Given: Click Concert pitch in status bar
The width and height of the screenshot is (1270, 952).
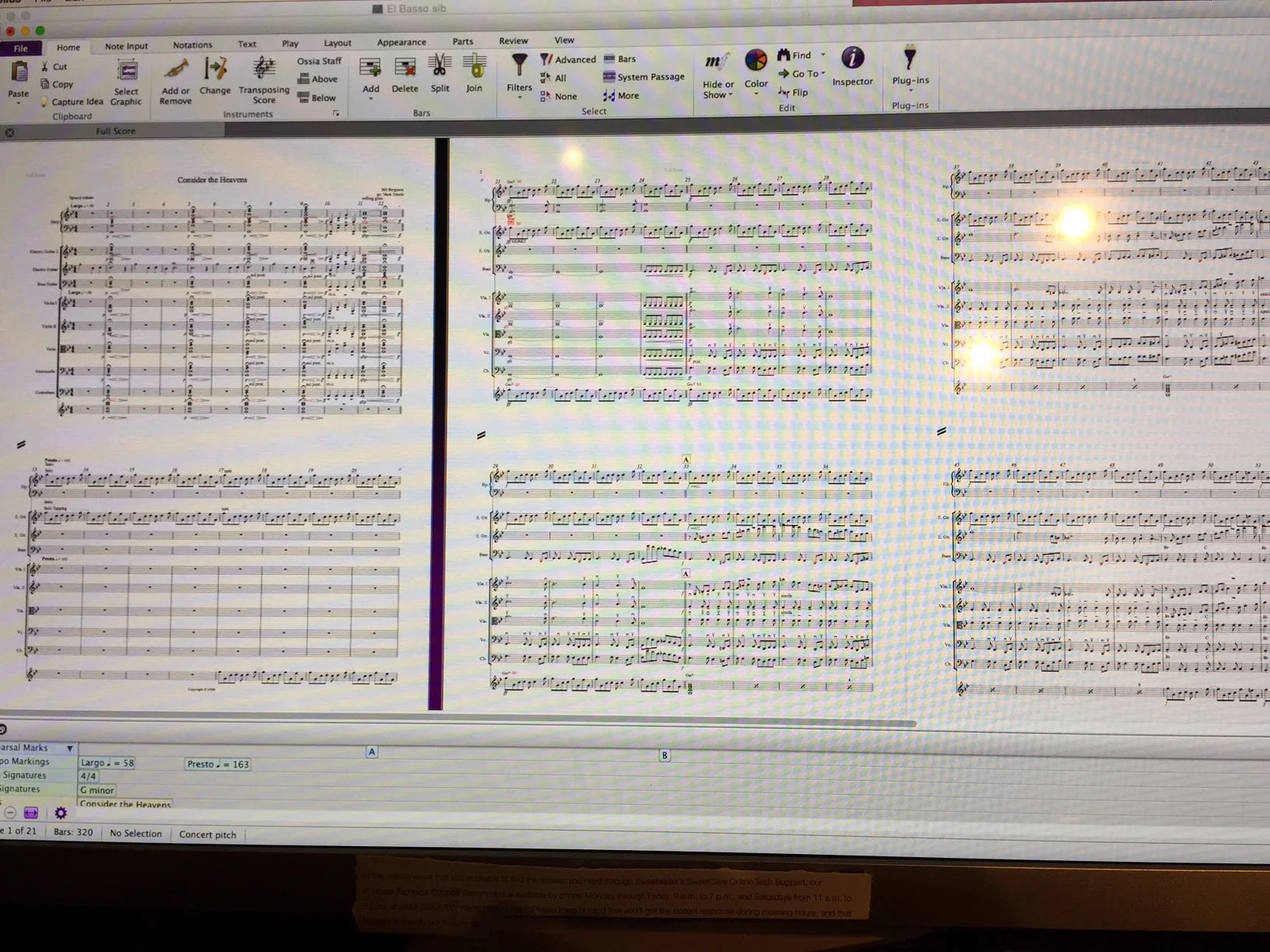Looking at the screenshot, I should pyautogui.click(x=207, y=835).
